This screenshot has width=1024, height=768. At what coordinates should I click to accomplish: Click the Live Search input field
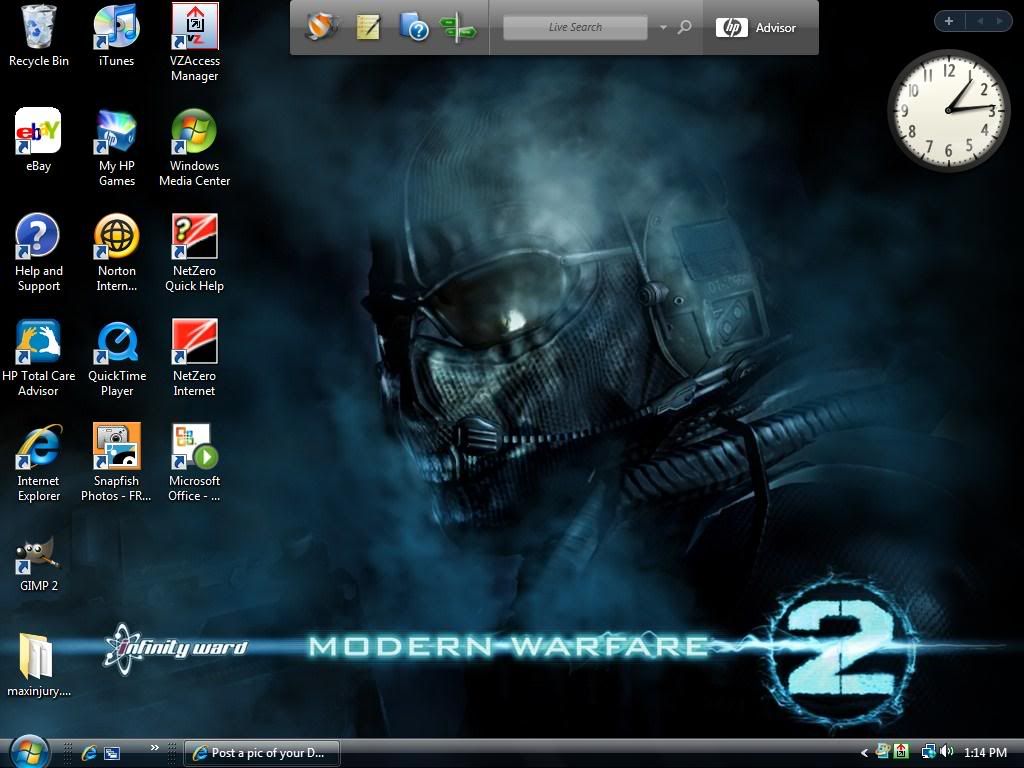[x=575, y=27]
